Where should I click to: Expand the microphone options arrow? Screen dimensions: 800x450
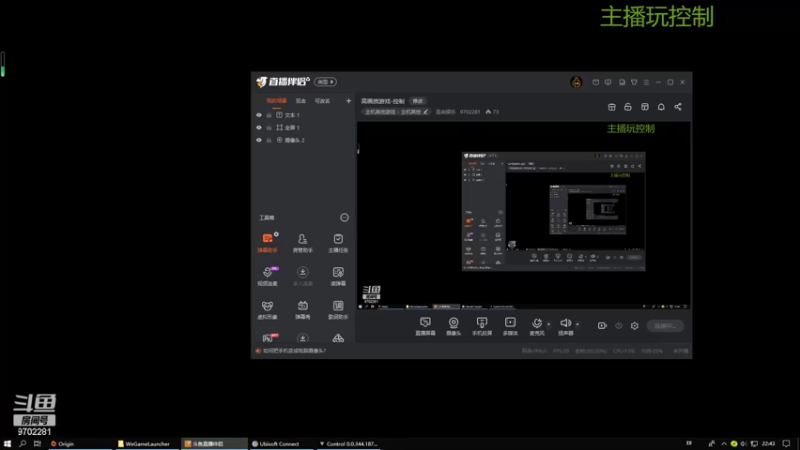(548, 324)
